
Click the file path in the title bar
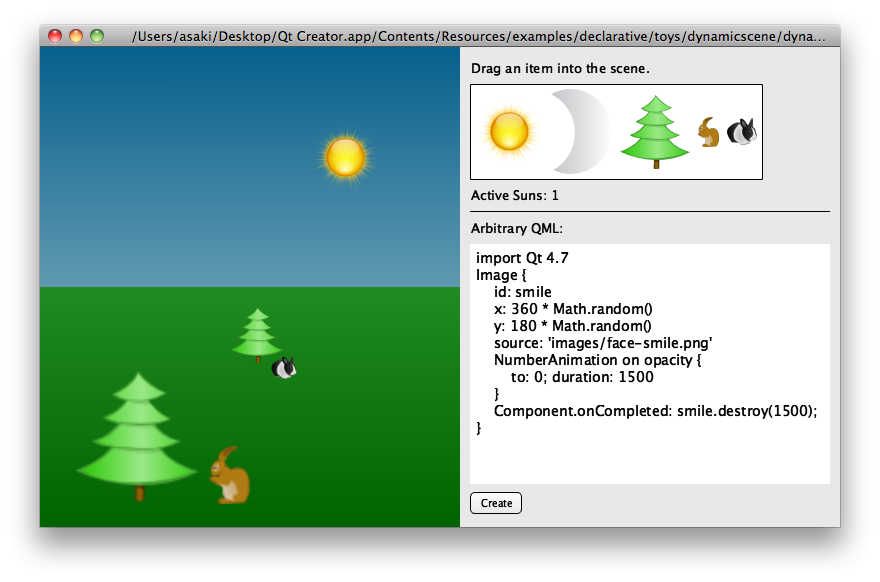[x=479, y=36]
